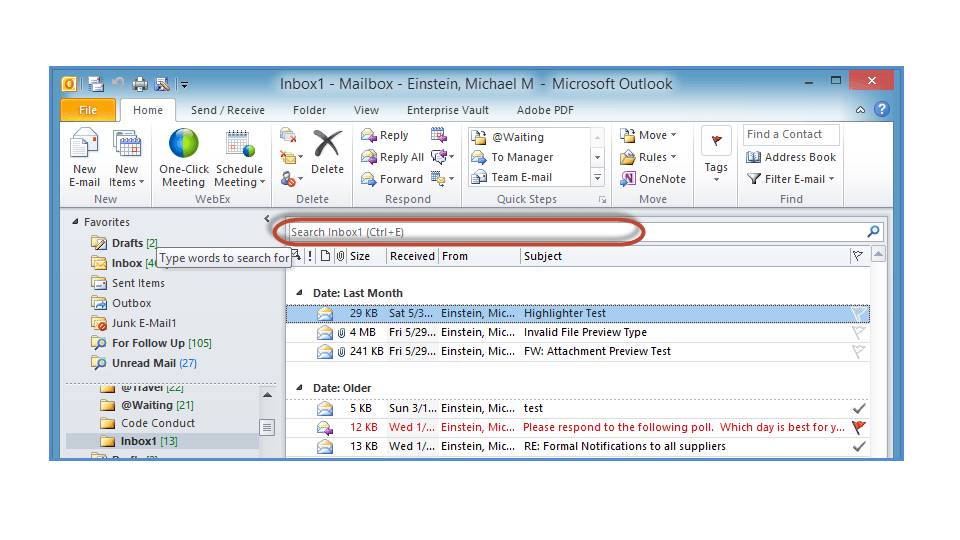Delete the selected message
Screen dimensions: 960x540
click(x=328, y=152)
